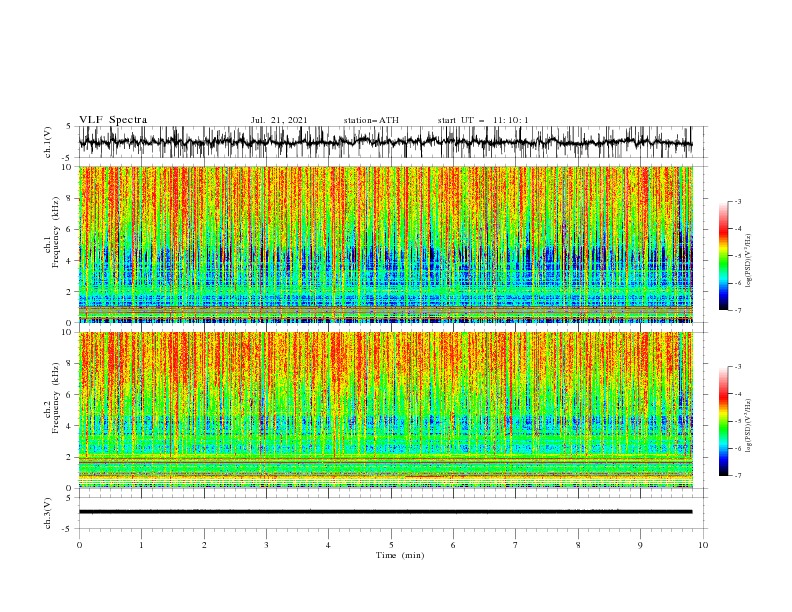Click the '4' kHz tick on ch.2 frequency axis
Screen dimensions: 792x612
coord(70,426)
